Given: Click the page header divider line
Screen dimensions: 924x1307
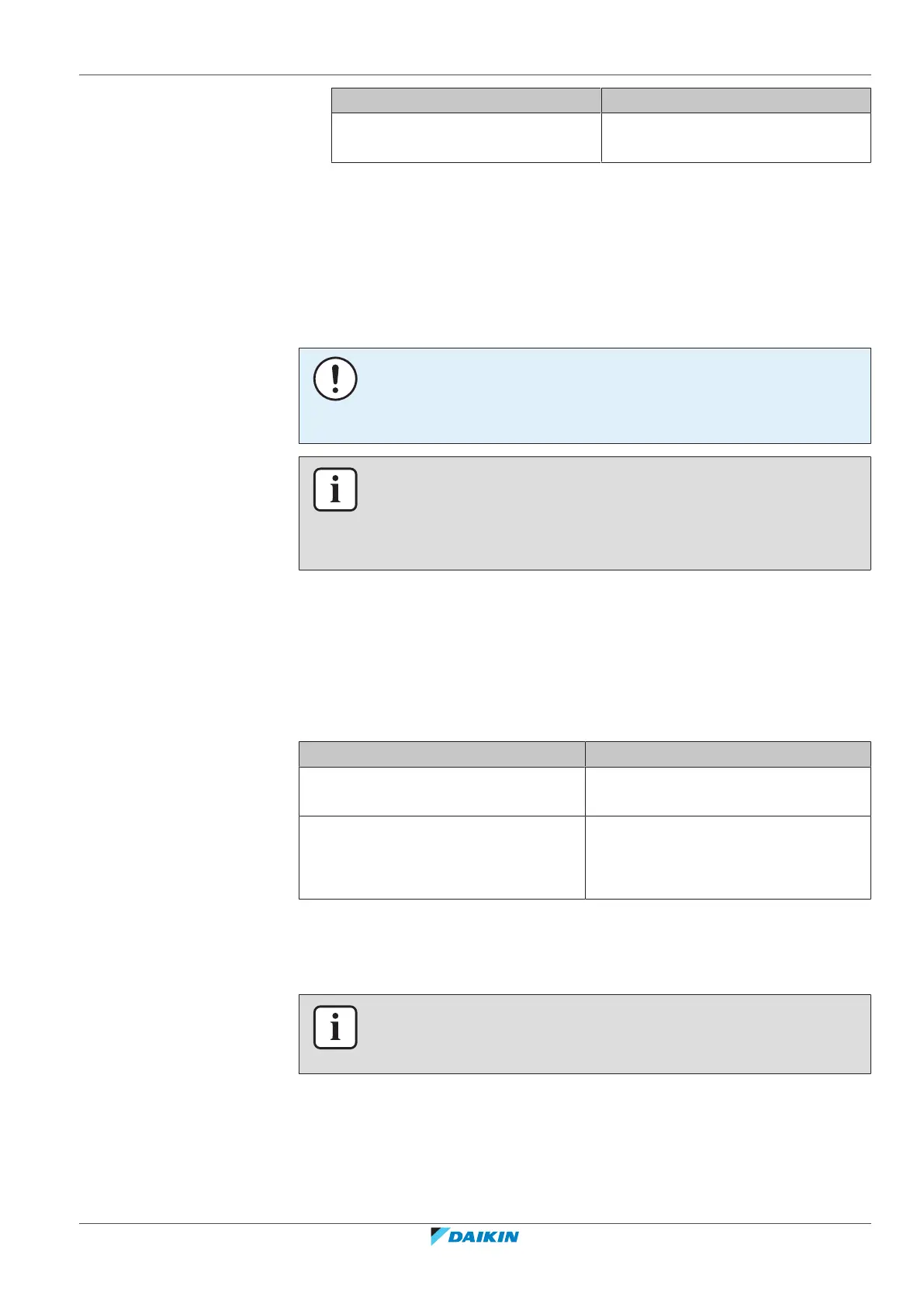Looking at the screenshot, I should tap(475, 75).
